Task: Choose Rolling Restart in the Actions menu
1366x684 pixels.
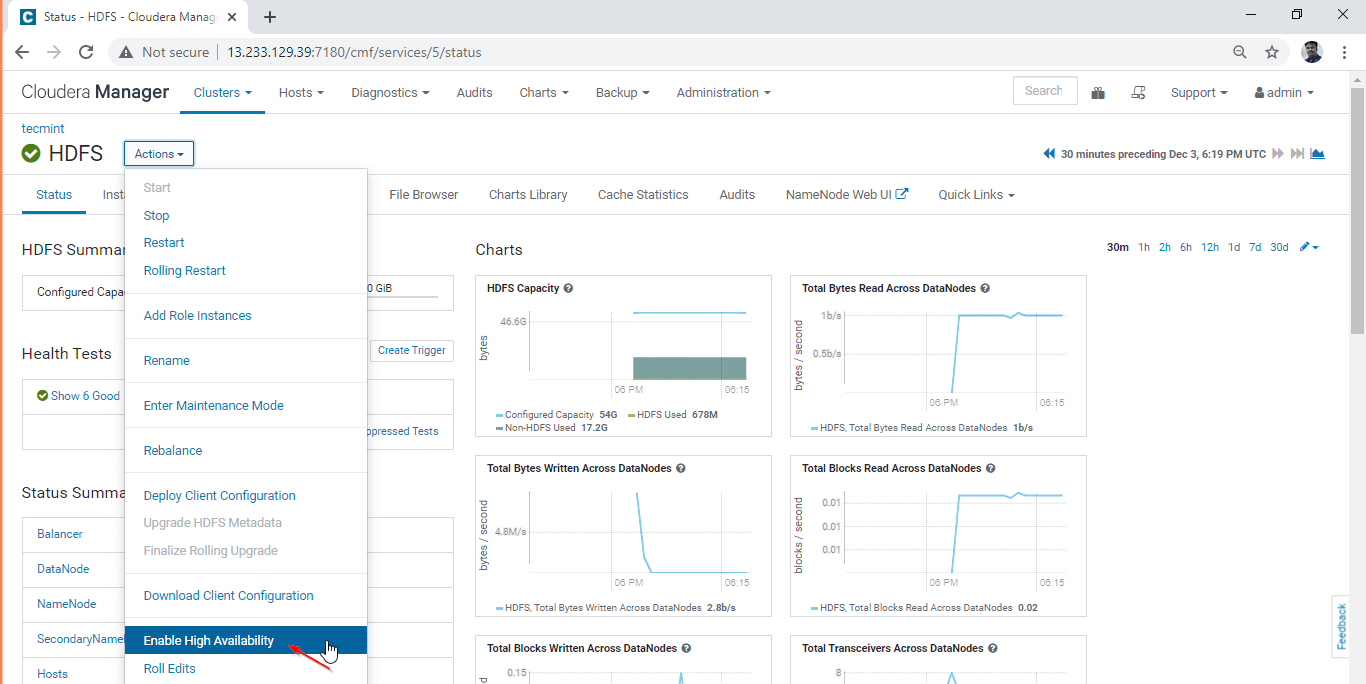Action: tap(185, 271)
